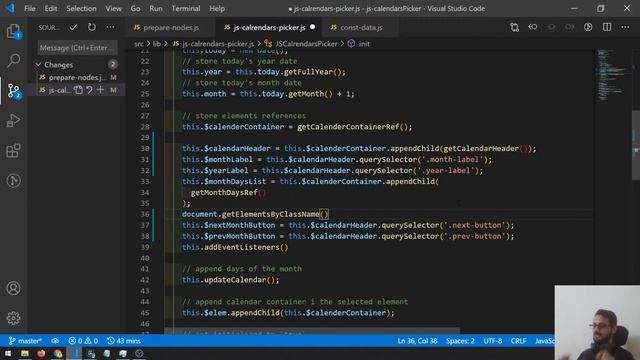Refresh the source control panel
This screenshot has height=360, width=640.
(x=92, y=27)
